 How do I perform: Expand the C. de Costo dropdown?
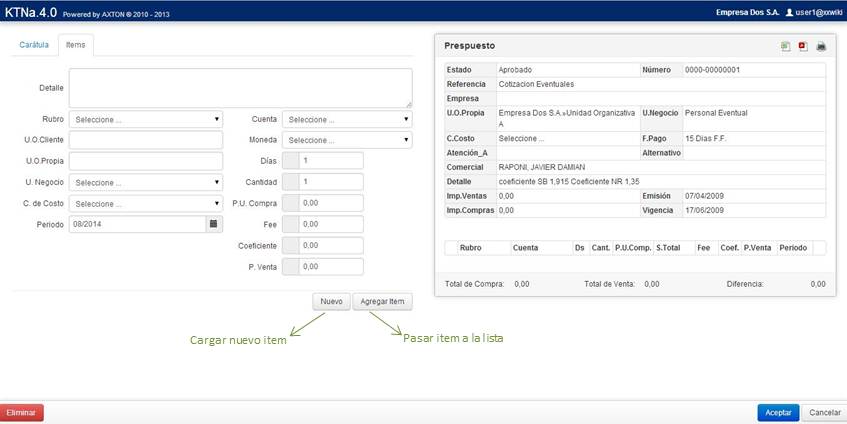click(x=146, y=204)
